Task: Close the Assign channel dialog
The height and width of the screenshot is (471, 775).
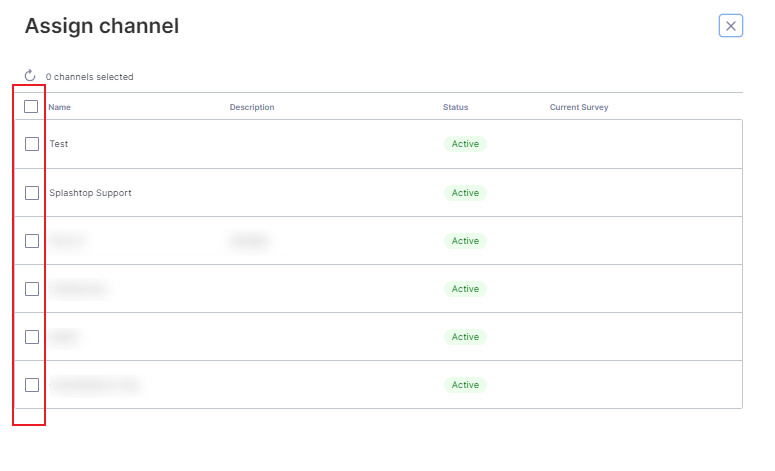Action: [731, 26]
